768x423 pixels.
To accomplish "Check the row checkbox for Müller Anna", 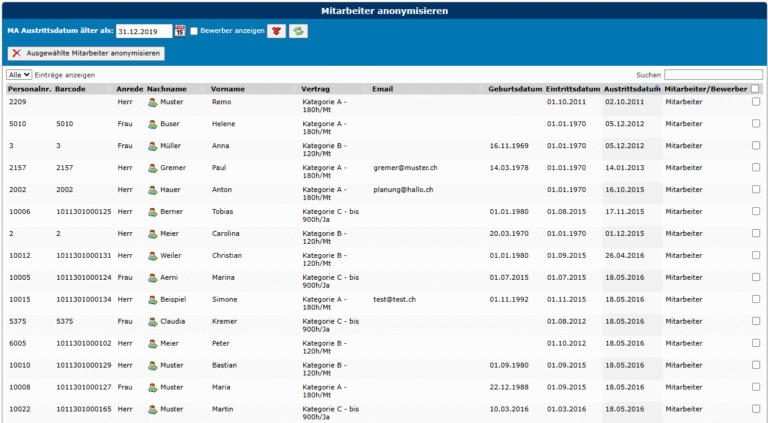I will click(756, 146).
